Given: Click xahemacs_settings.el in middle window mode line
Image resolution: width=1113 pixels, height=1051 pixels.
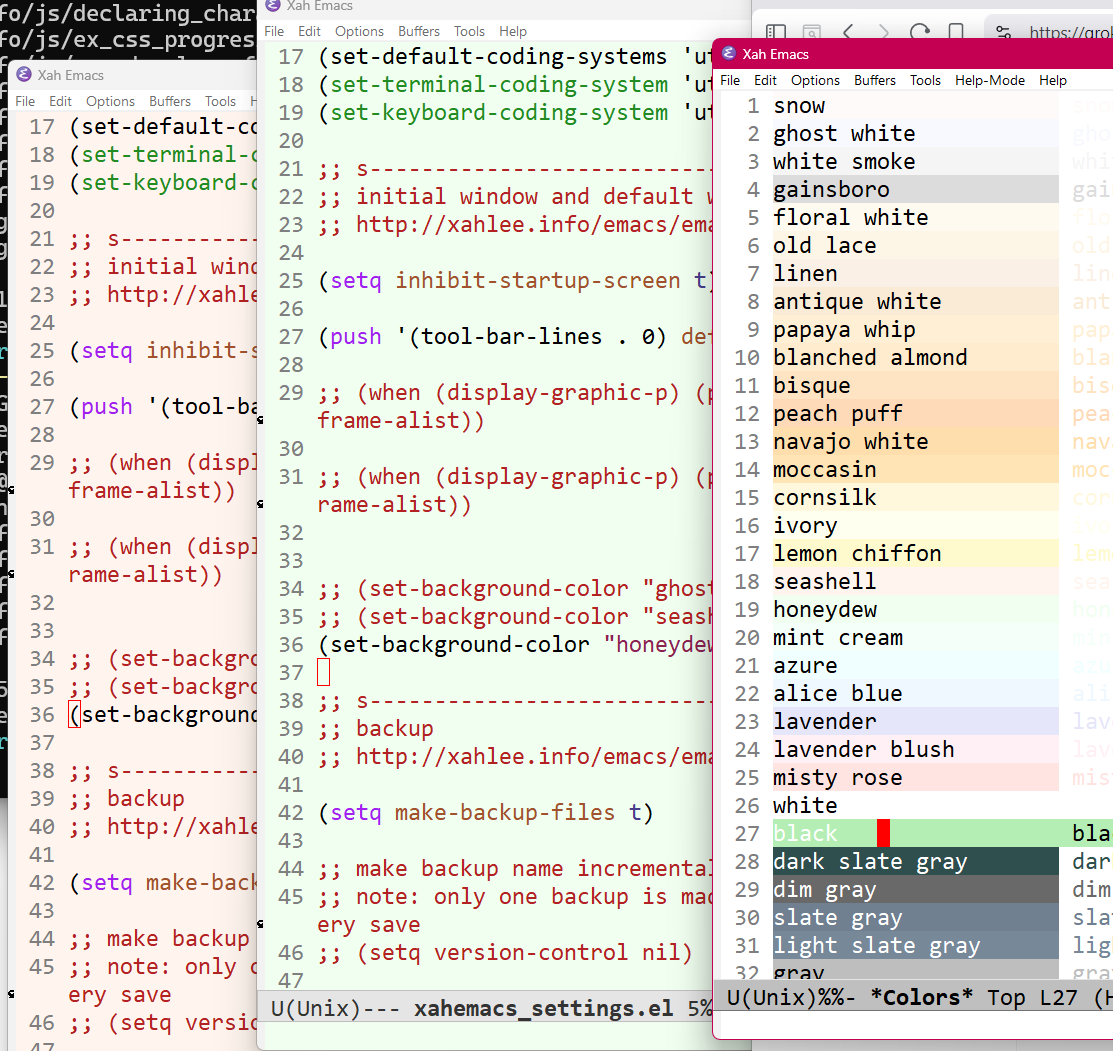Looking at the screenshot, I should tap(544, 1008).
